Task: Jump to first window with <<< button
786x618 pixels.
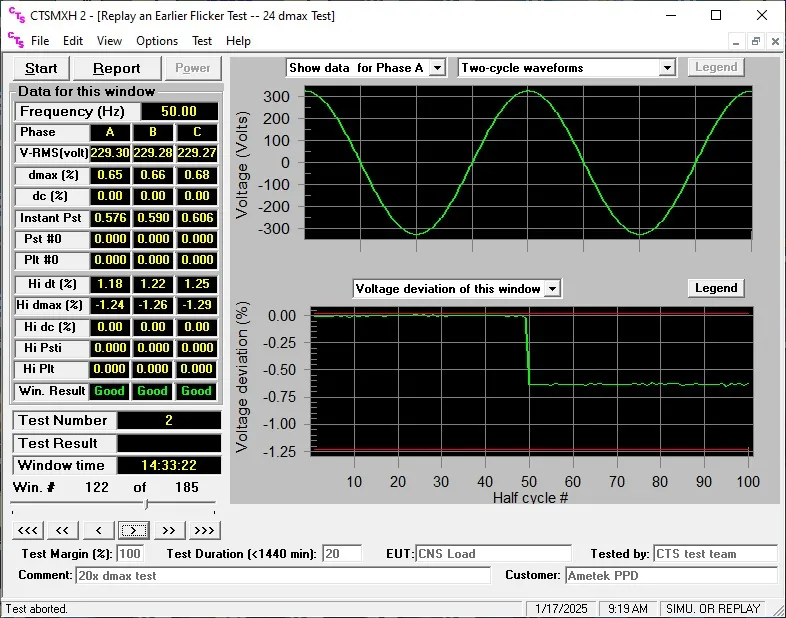Action: coord(28,530)
